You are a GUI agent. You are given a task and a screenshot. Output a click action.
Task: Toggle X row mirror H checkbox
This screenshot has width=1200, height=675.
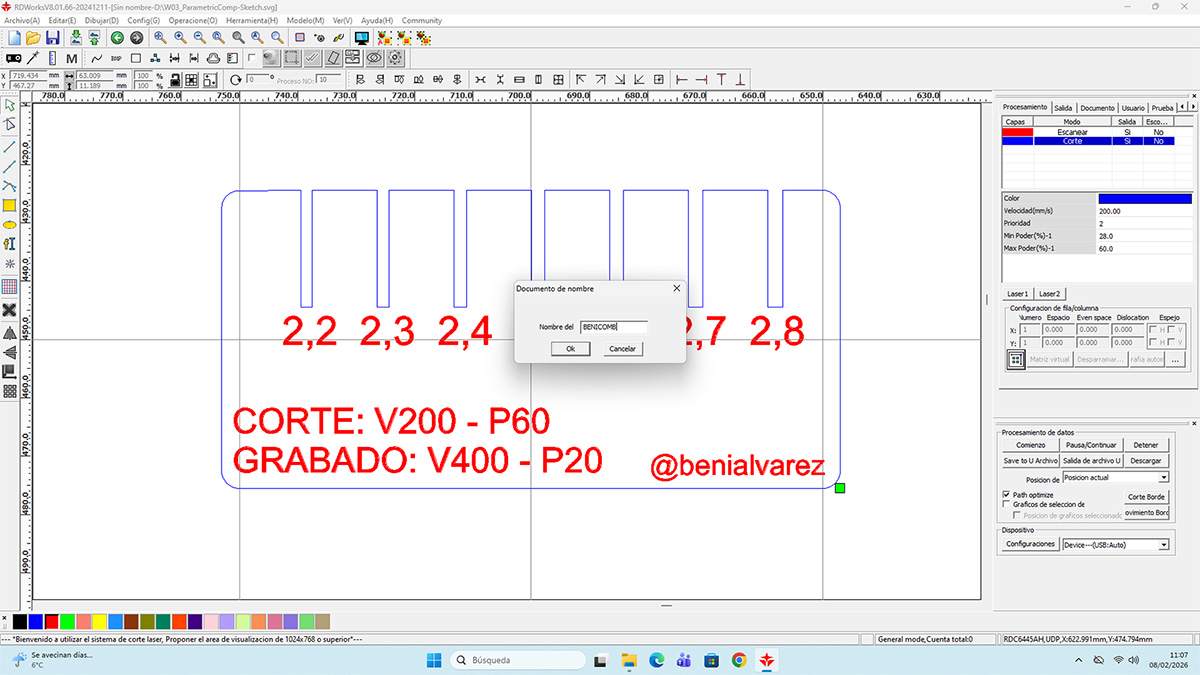[1153, 330]
